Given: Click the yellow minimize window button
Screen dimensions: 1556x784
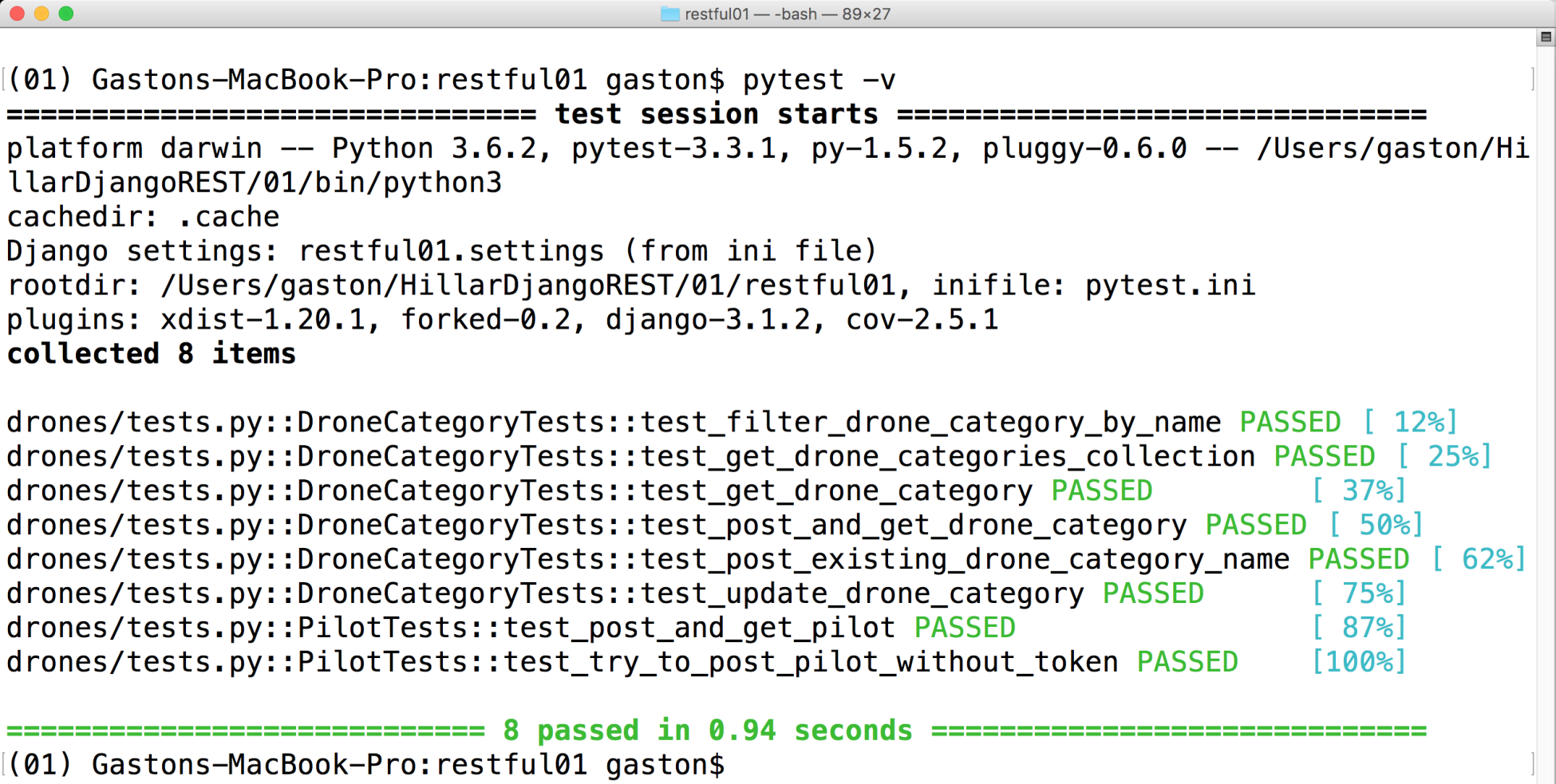Looking at the screenshot, I should tap(42, 14).
